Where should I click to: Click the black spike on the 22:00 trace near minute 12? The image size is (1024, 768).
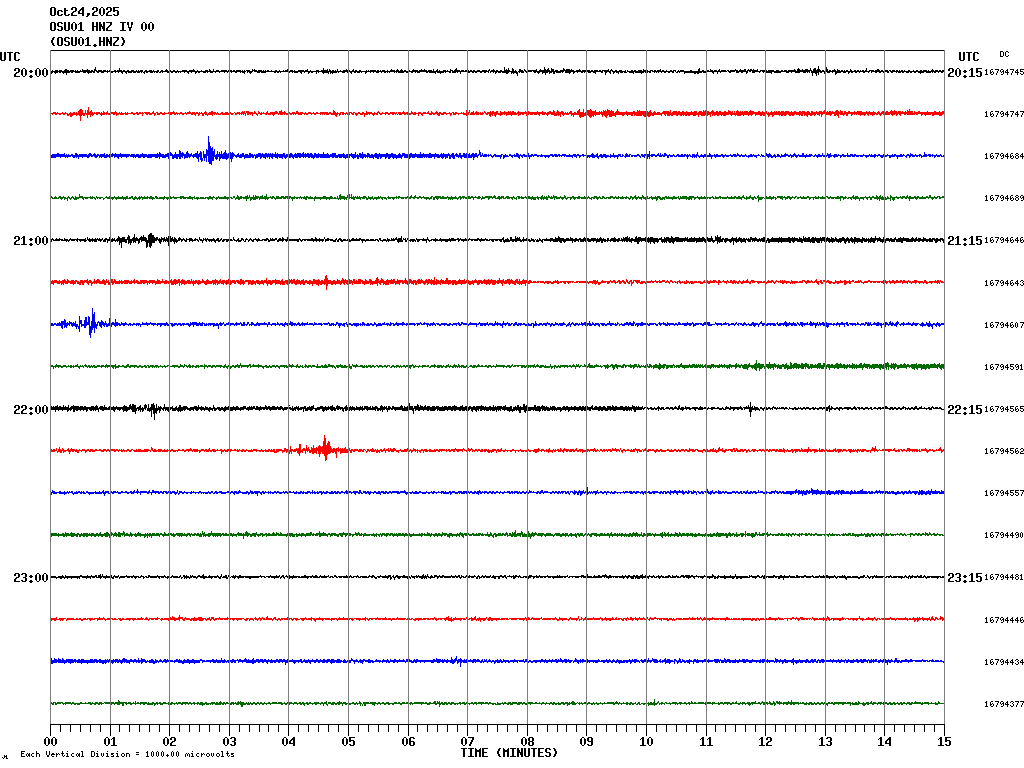(x=750, y=408)
